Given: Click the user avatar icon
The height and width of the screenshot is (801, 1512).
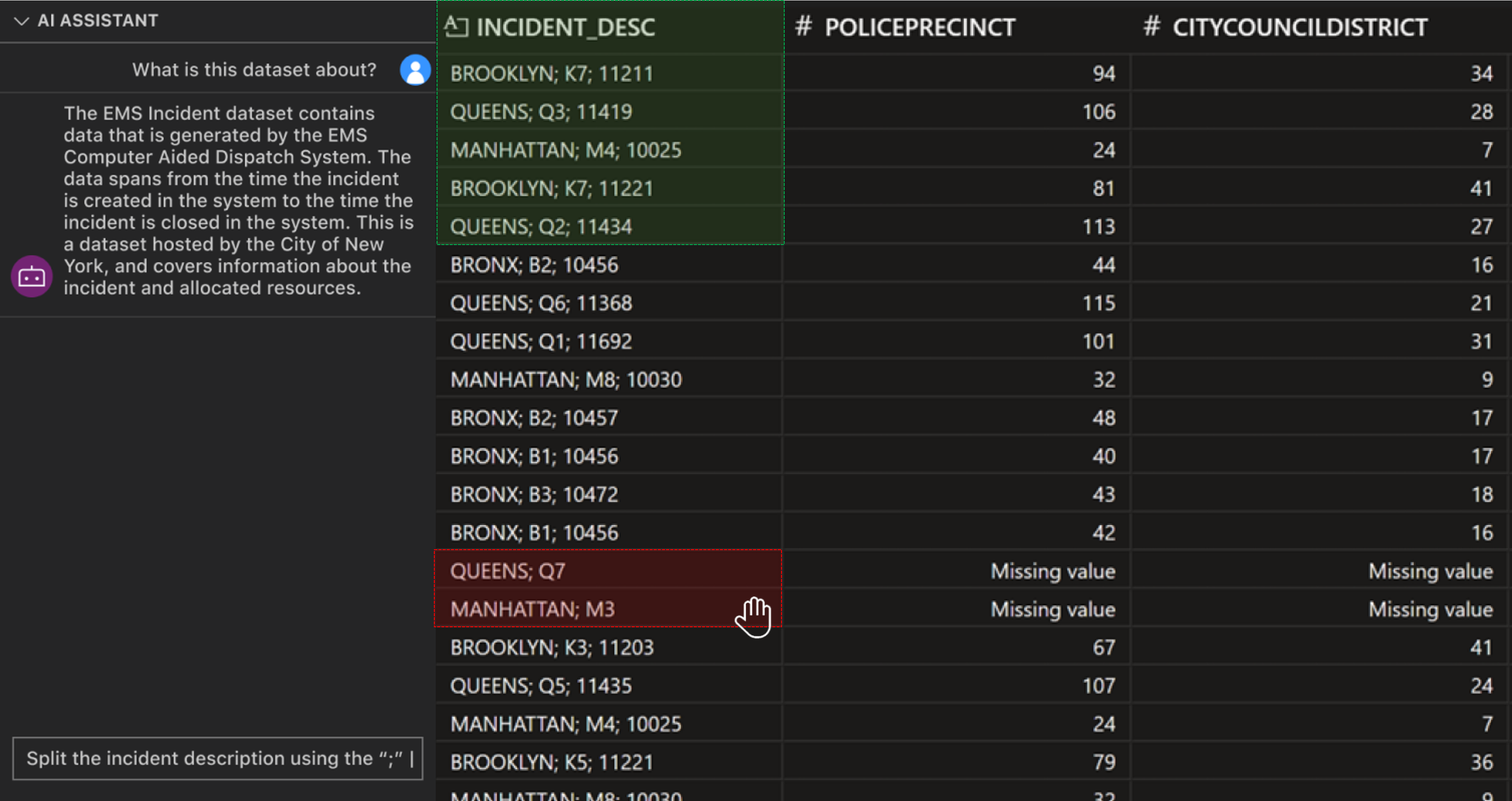Looking at the screenshot, I should (415, 70).
